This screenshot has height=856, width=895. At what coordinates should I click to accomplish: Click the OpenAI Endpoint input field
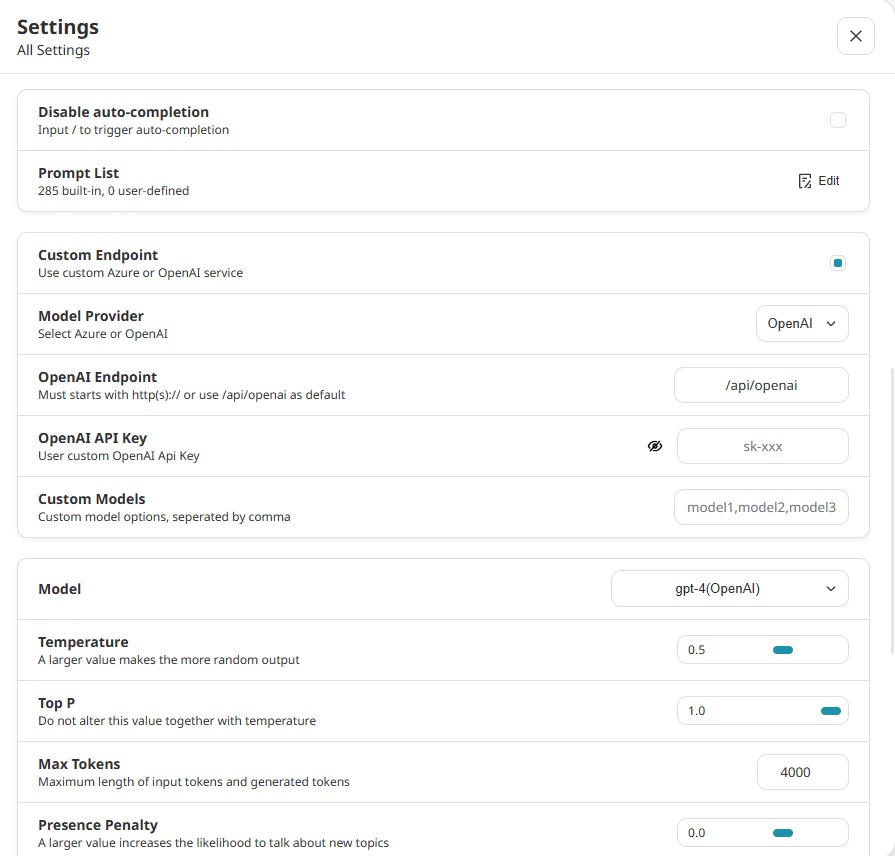(x=761, y=385)
